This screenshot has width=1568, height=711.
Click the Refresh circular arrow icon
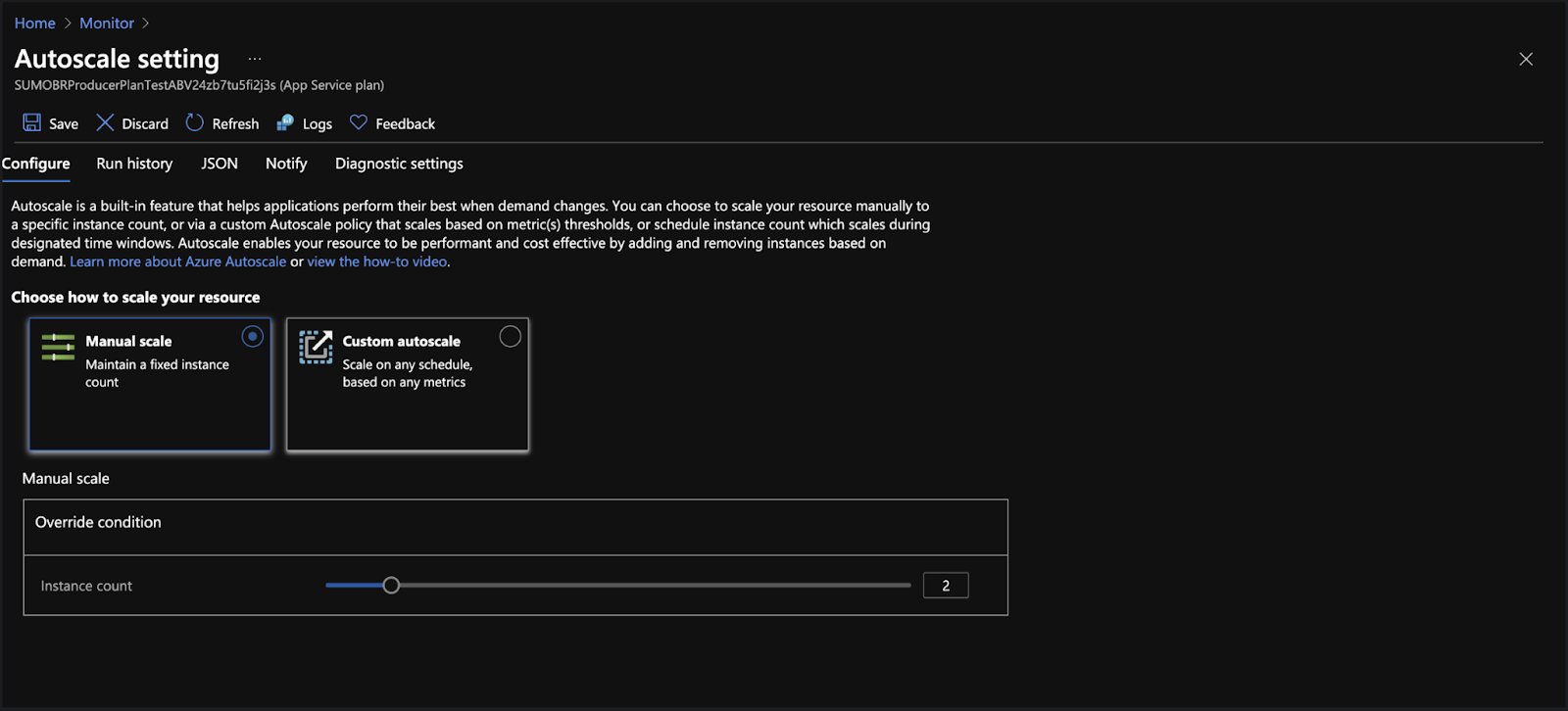pos(195,122)
